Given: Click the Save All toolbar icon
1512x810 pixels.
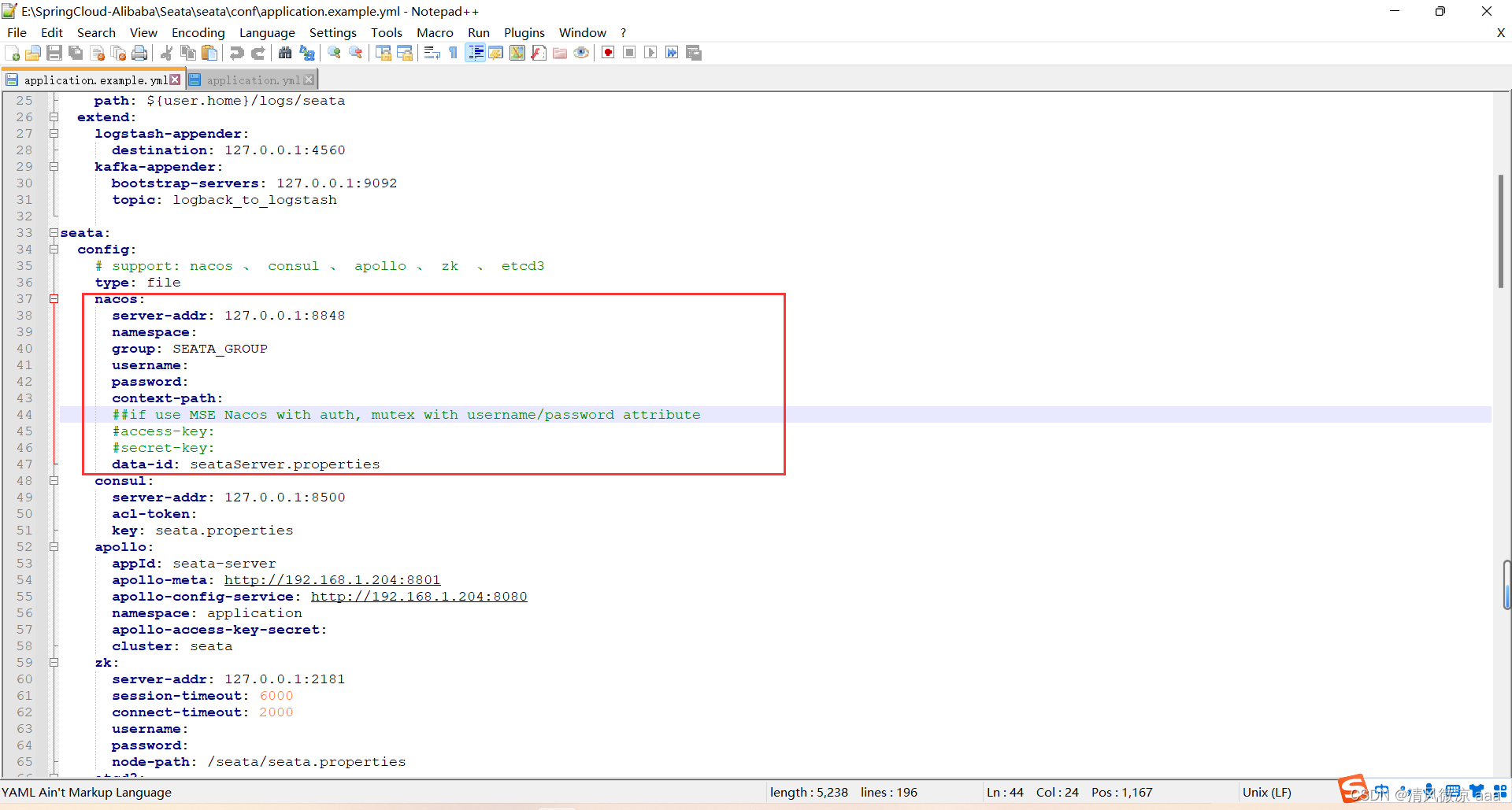Looking at the screenshot, I should (x=76, y=53).
